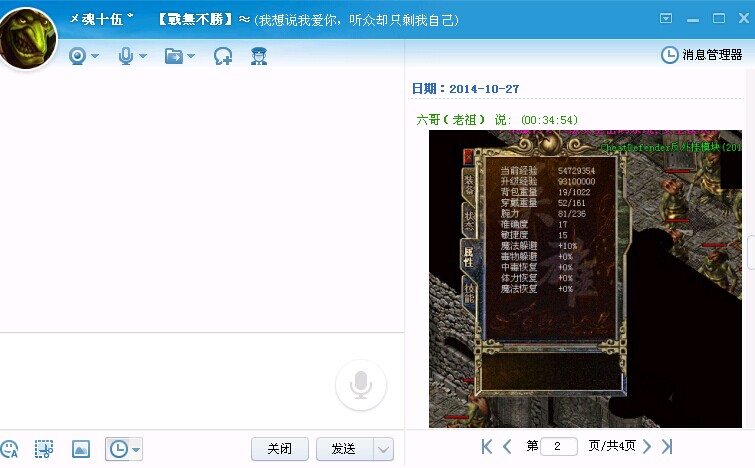Click the page number input field

pyautogui.click(x=559, y=446)
